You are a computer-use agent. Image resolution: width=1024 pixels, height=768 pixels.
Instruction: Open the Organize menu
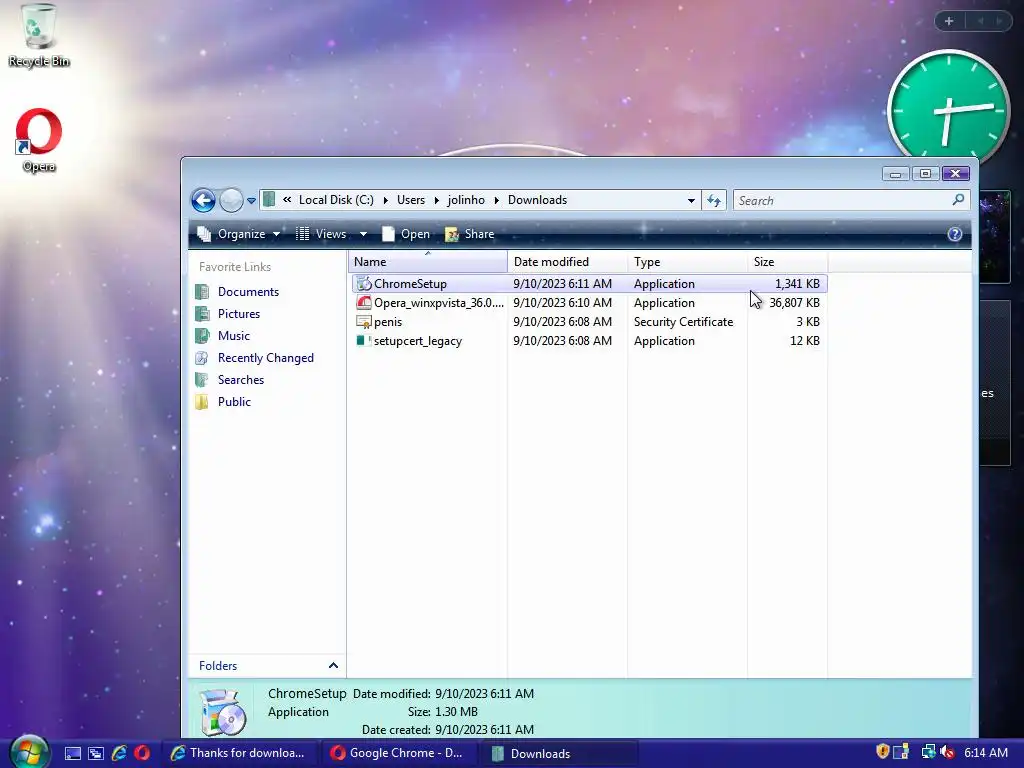(x=239, y=234)
